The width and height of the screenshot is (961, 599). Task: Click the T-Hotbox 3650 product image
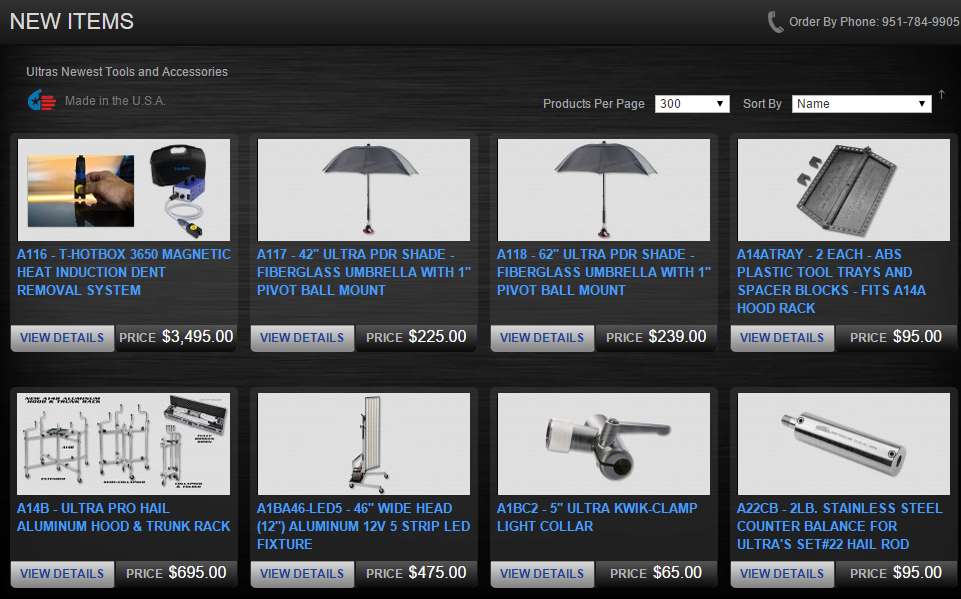[124, 190]
